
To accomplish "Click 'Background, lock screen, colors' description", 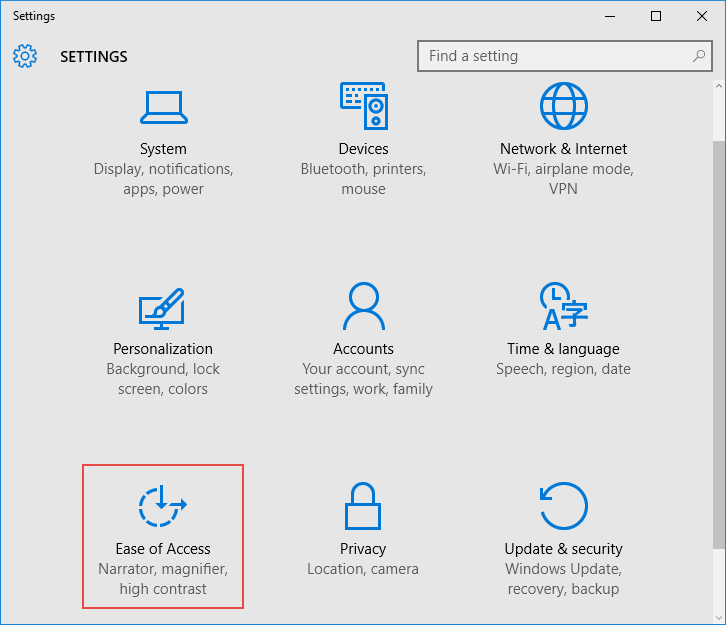I will tap(163, 379).
